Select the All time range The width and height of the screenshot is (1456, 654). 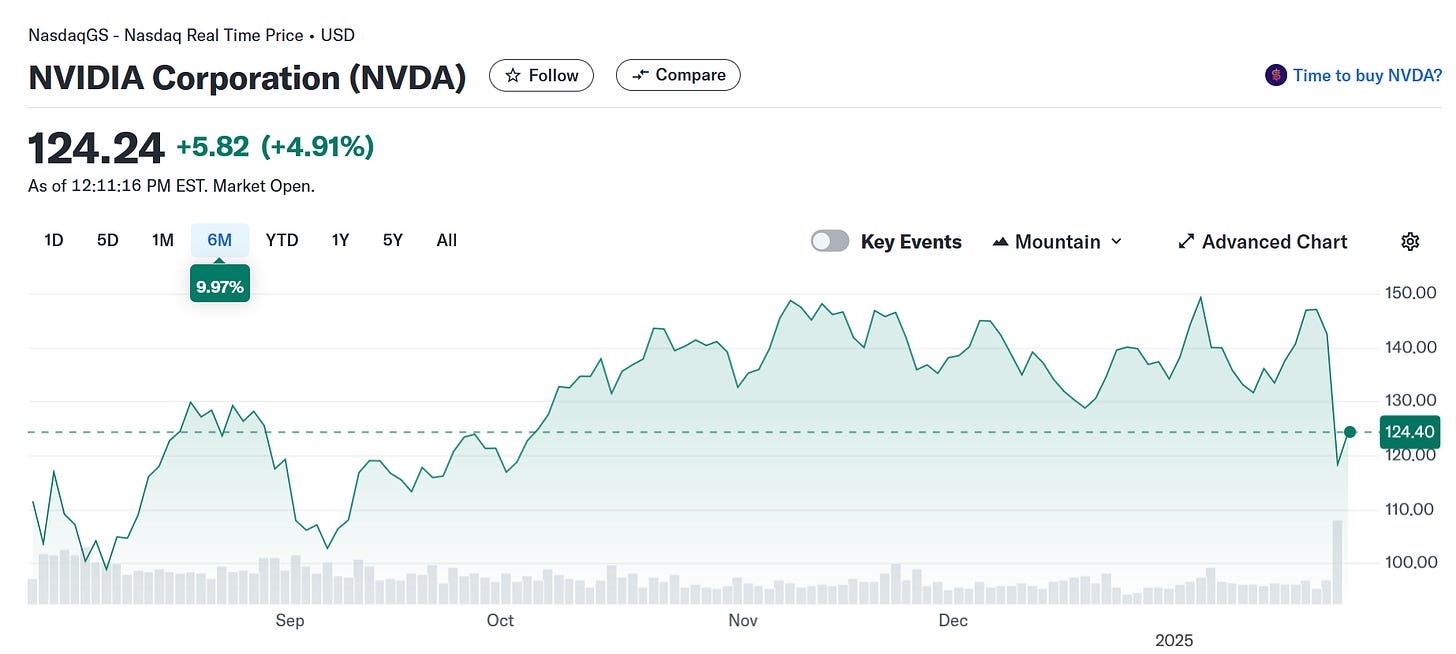(447, 240)
